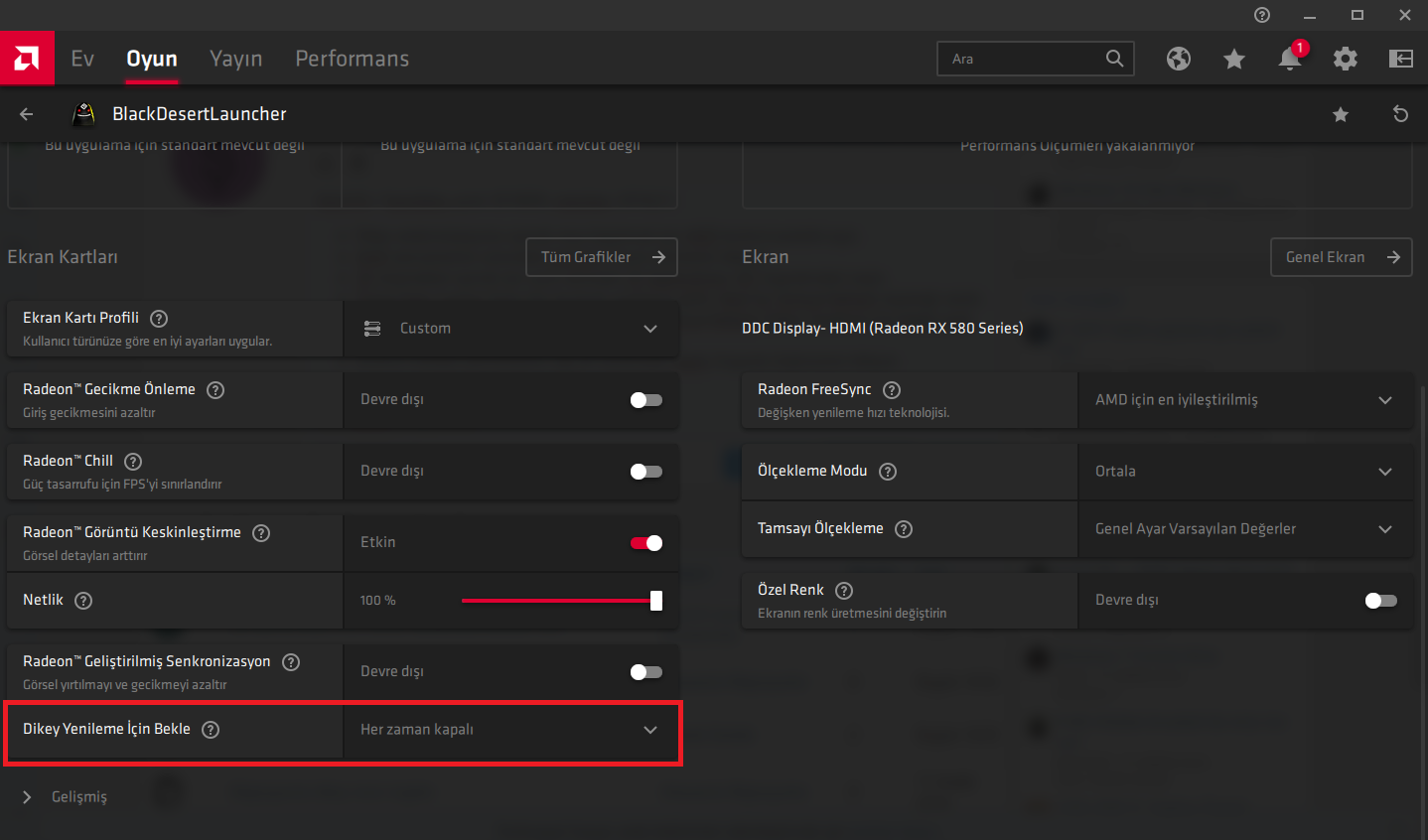Go back using the back arrow

coord(27,114)
